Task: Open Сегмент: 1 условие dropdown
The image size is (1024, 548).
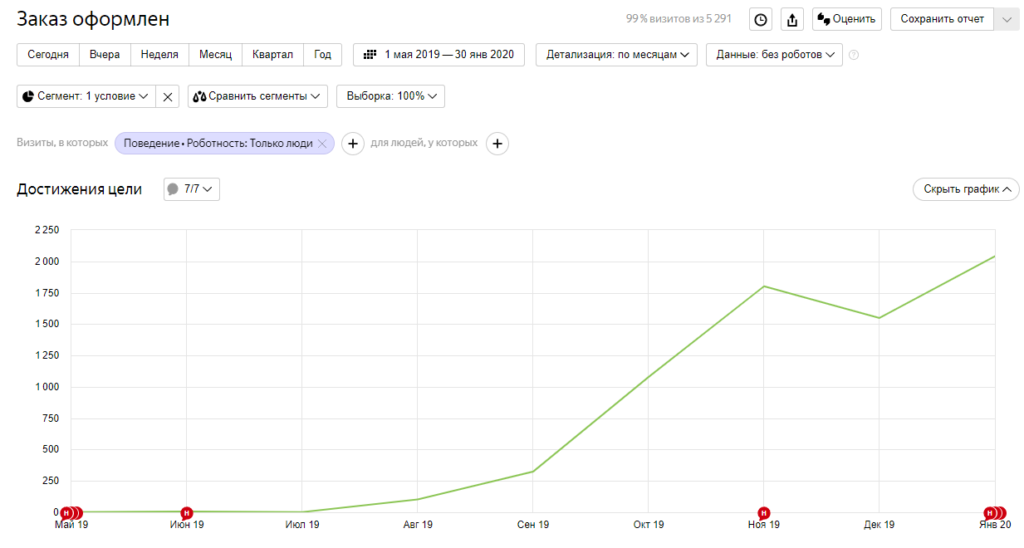Action: [x=86, y=96]
